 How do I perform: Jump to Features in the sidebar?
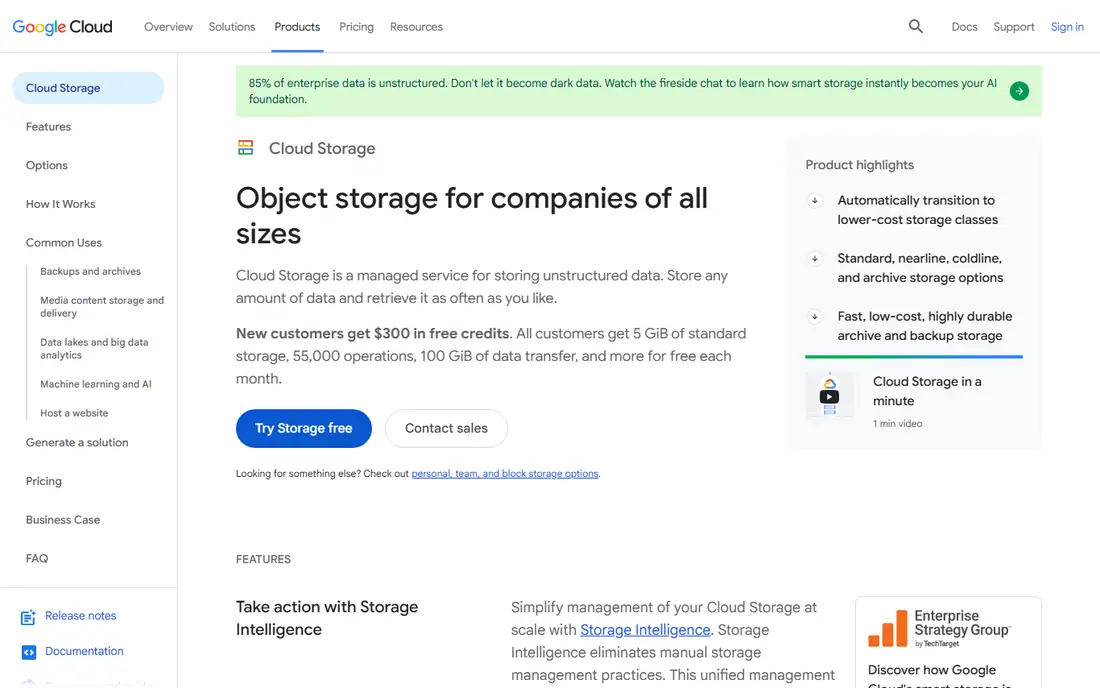(48, 127)
